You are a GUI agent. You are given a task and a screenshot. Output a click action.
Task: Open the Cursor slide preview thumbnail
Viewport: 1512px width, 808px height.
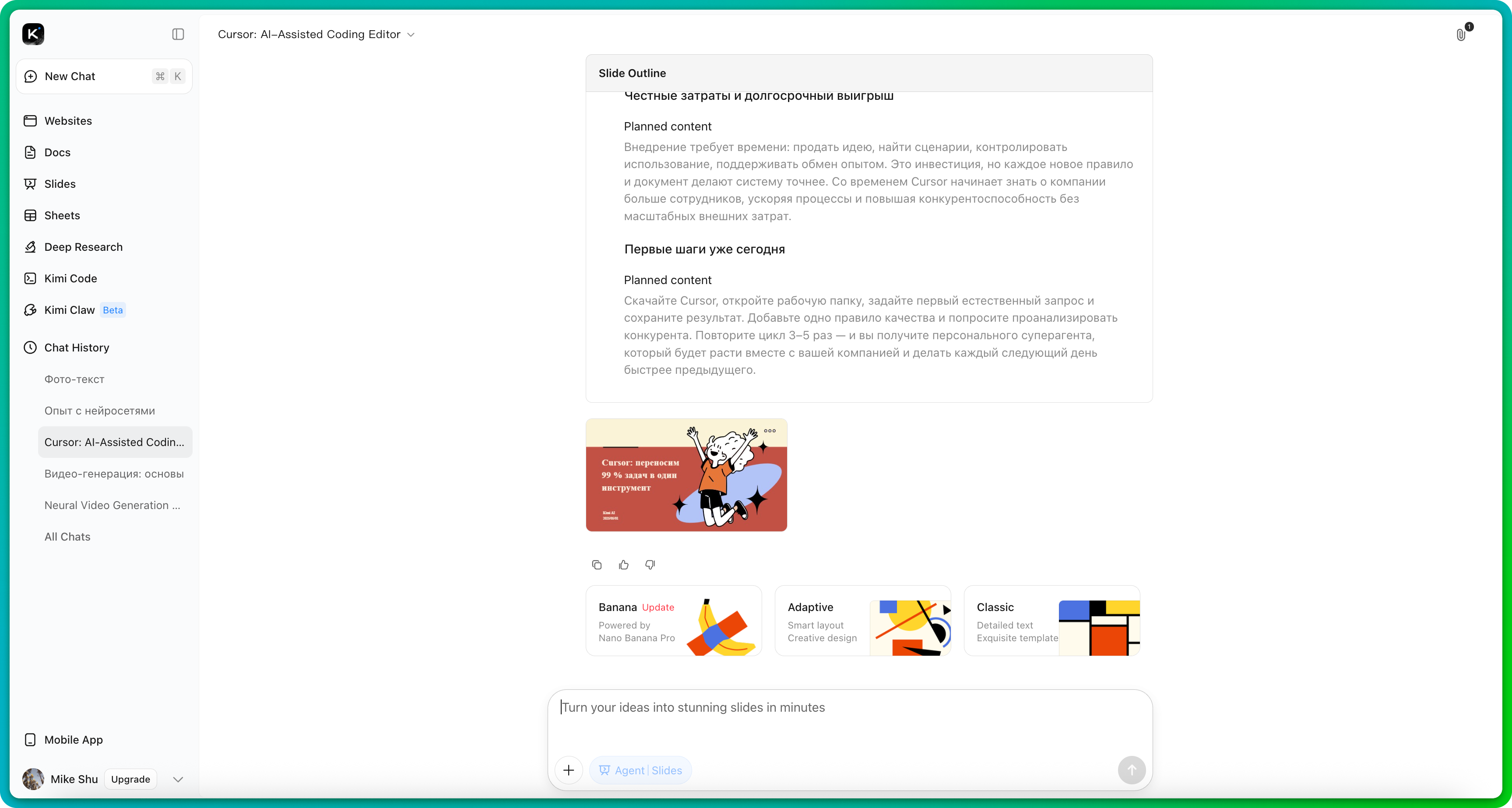pyautogui.click(x=686, y=475)
